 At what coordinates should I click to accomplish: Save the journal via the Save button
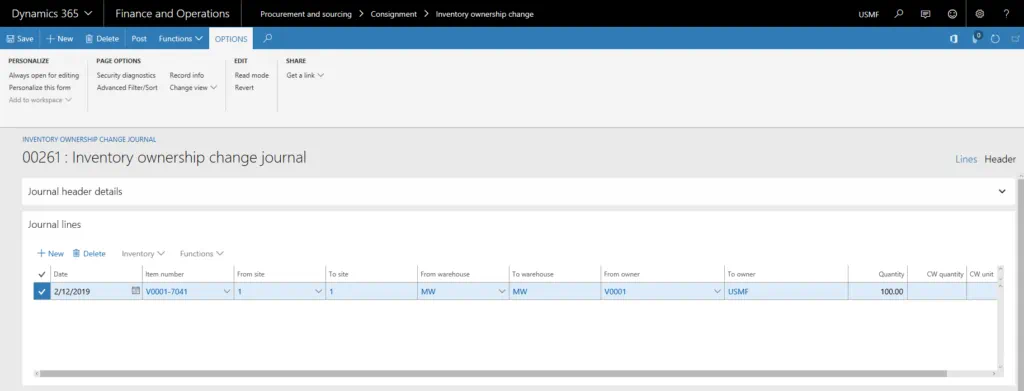click(20, 39)
